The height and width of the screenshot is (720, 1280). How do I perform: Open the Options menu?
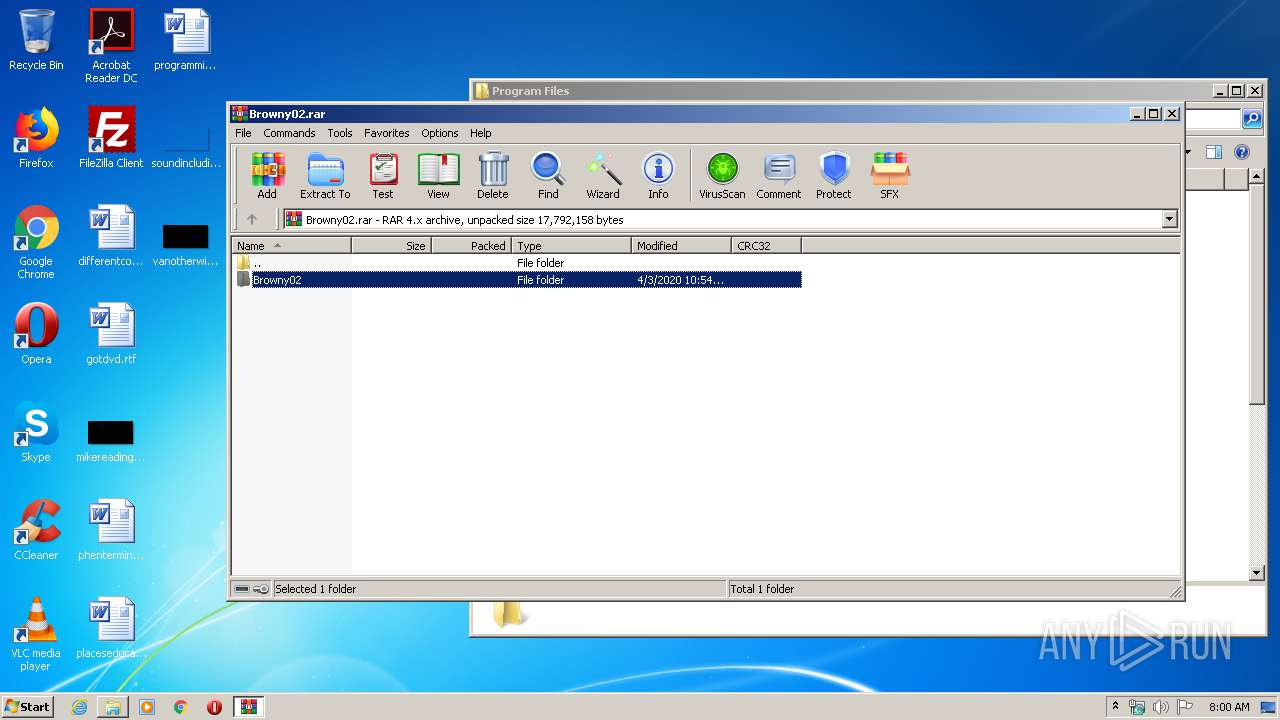440,133
